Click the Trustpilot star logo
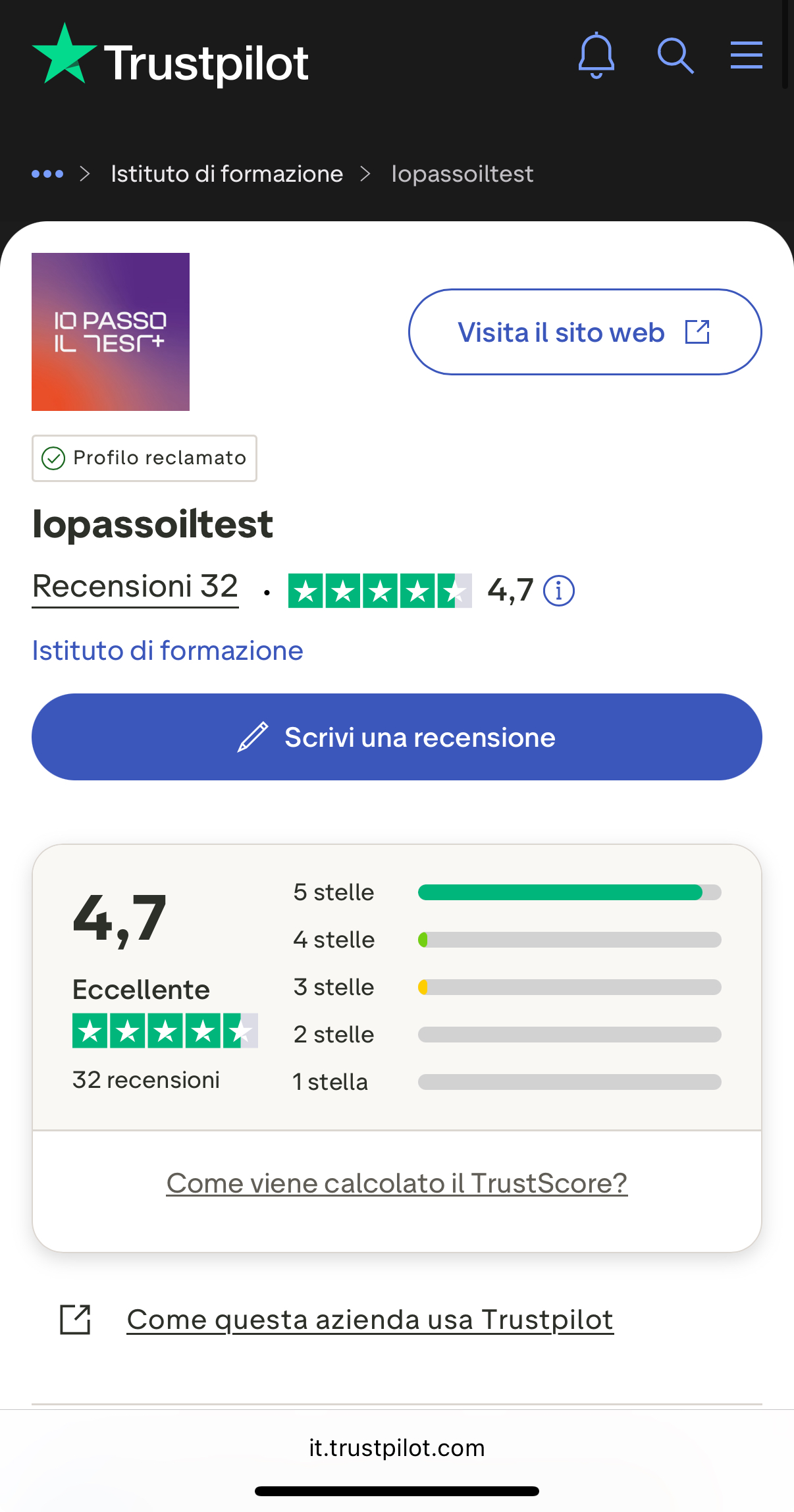Image resolution: width=794 pixels, height=1512 pixels. [65, 55]
